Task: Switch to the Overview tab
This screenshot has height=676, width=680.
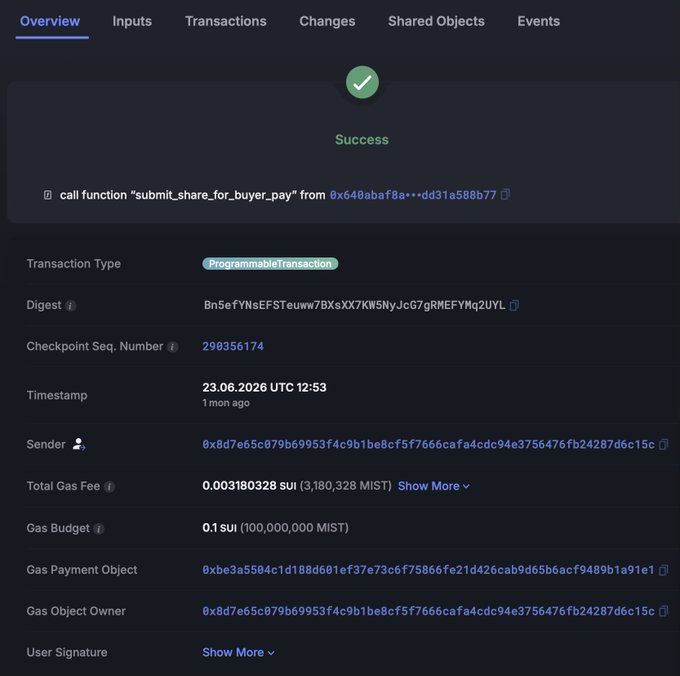Action: click(x=50, y=21)
